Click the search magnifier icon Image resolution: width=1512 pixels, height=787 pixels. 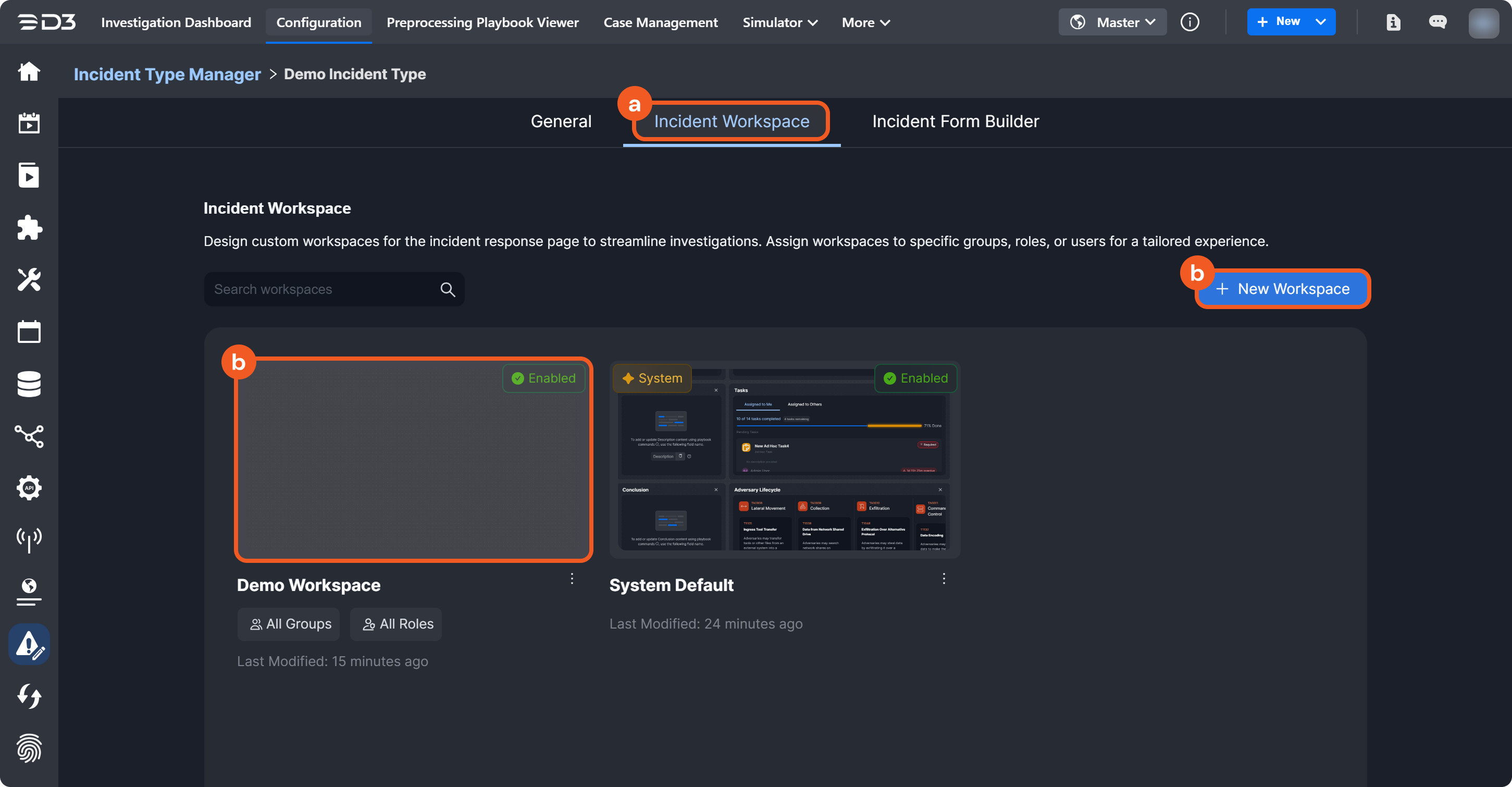447,290
